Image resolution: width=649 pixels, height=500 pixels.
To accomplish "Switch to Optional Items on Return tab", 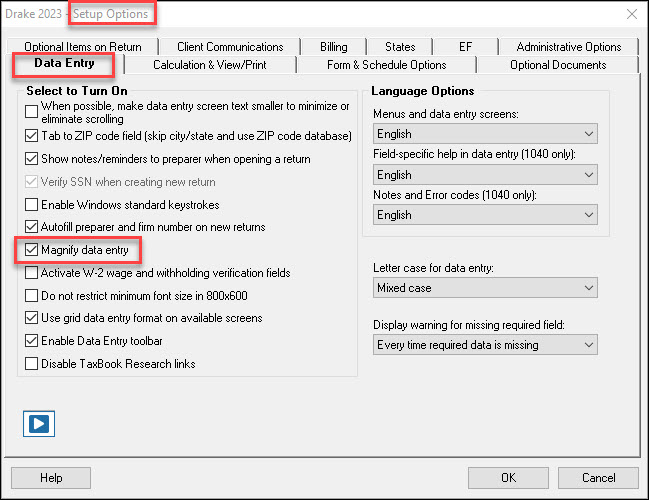I will click(x=83, y=47).
